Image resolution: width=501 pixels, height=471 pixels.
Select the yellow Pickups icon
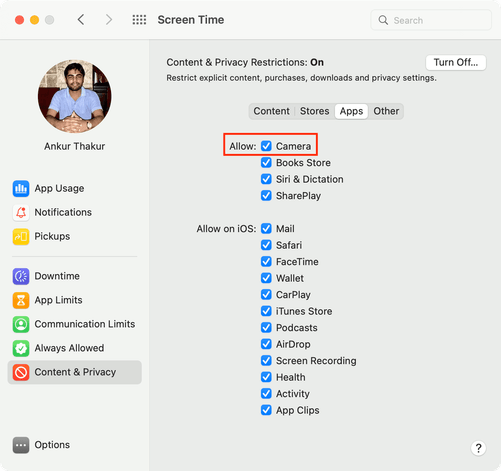[21, 236]
